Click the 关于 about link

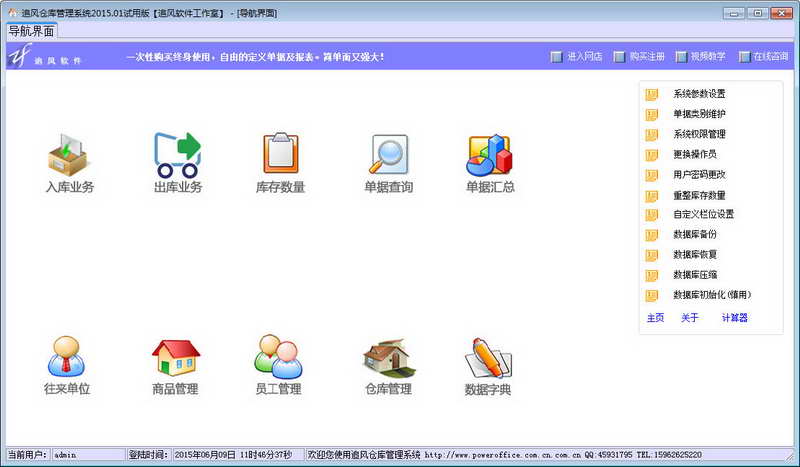[690, 318]
